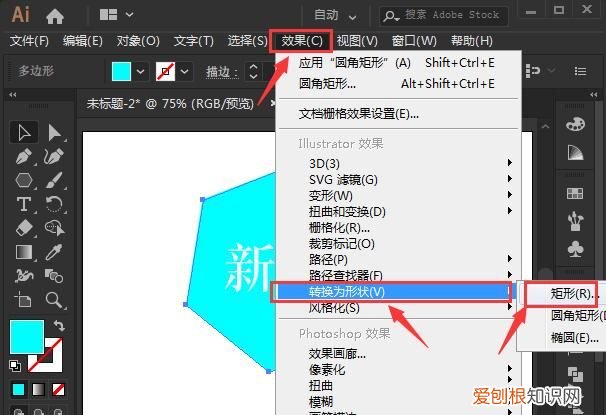Choose 裁剪标记(O) effect

click(398, 244)
